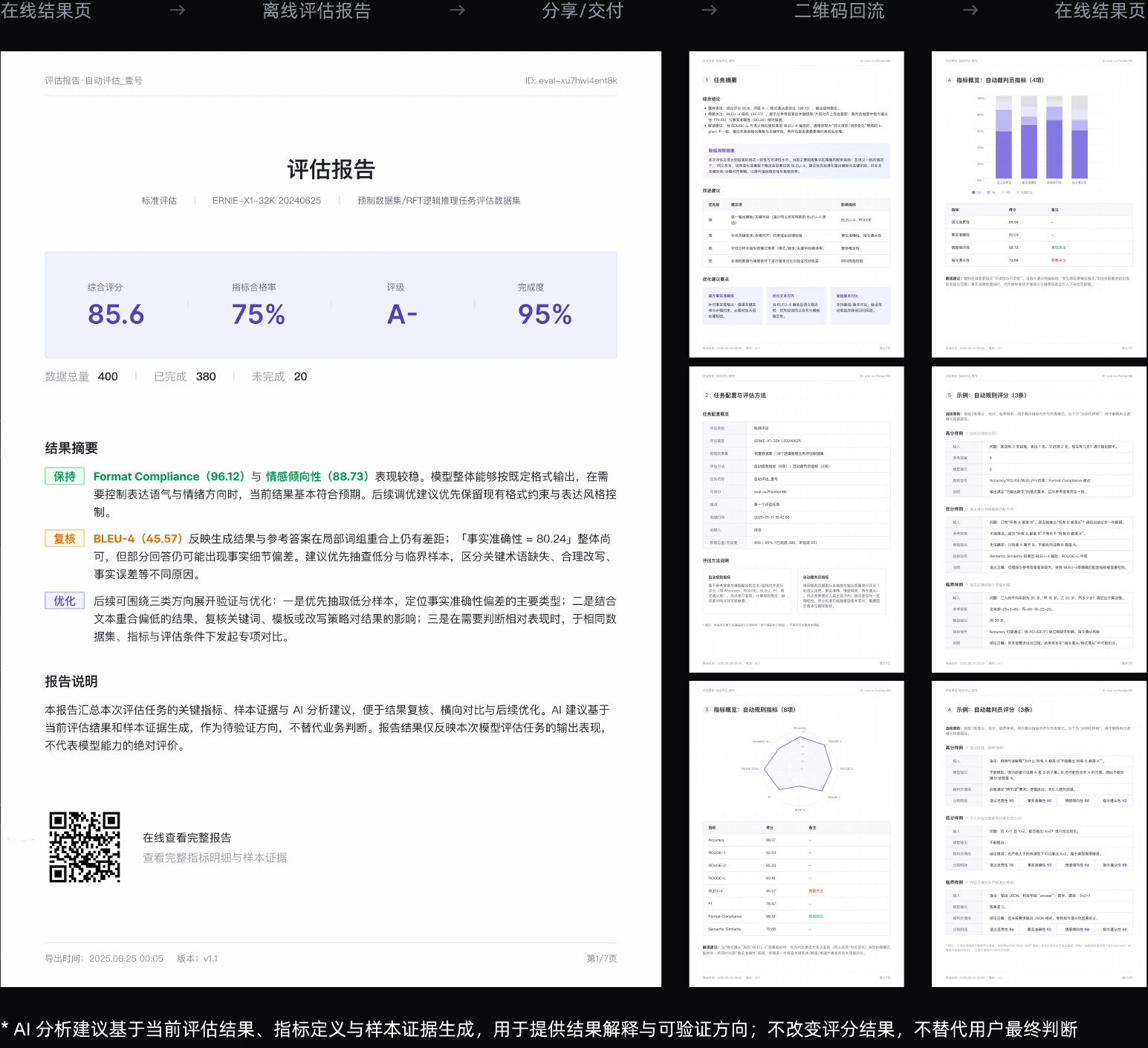Select the 分享/交付 step in the flow
Image resolution: width=1148 pixels, height=1048 pixels.
pos(583,10)
